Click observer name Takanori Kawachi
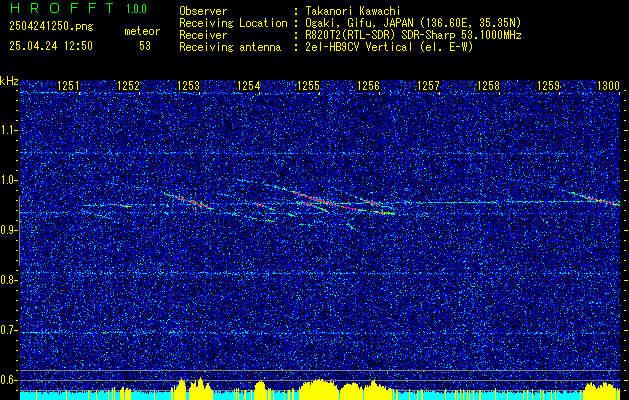The height and width of the screenshot is (400, 629). pyautogui.click(x=352, y=11)
